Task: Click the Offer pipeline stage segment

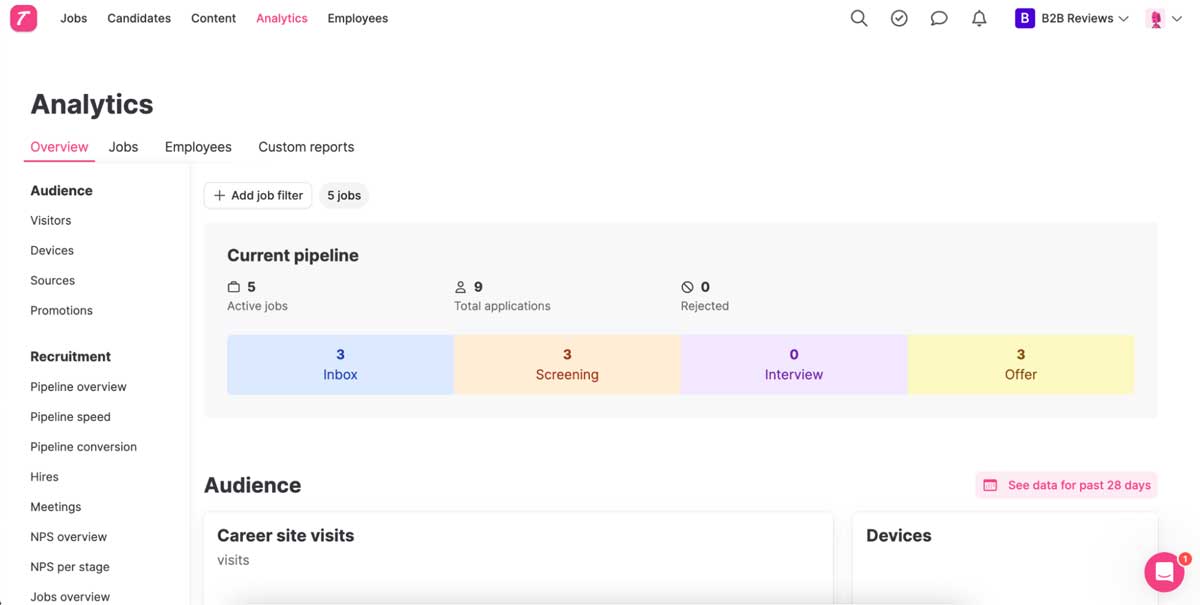Action: pos(1020,364)
